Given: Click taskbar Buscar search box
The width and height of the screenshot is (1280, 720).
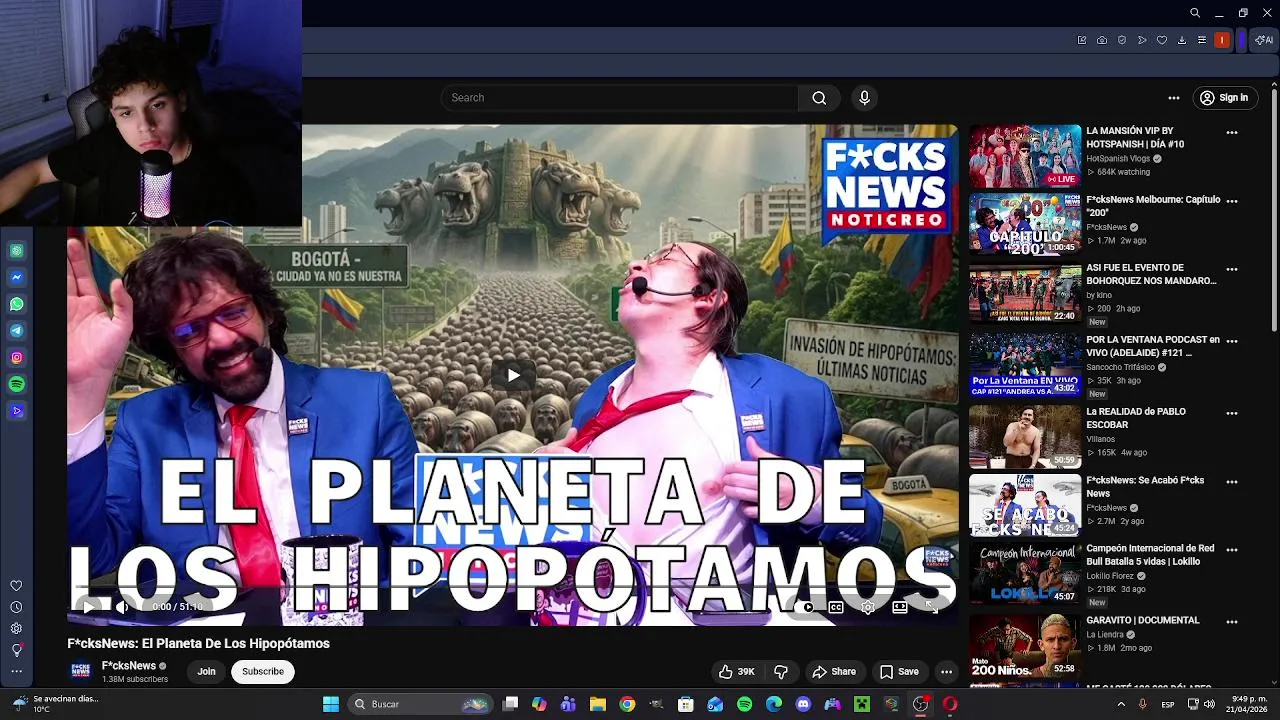Looking at the screenshot, I should click(421, 704).
